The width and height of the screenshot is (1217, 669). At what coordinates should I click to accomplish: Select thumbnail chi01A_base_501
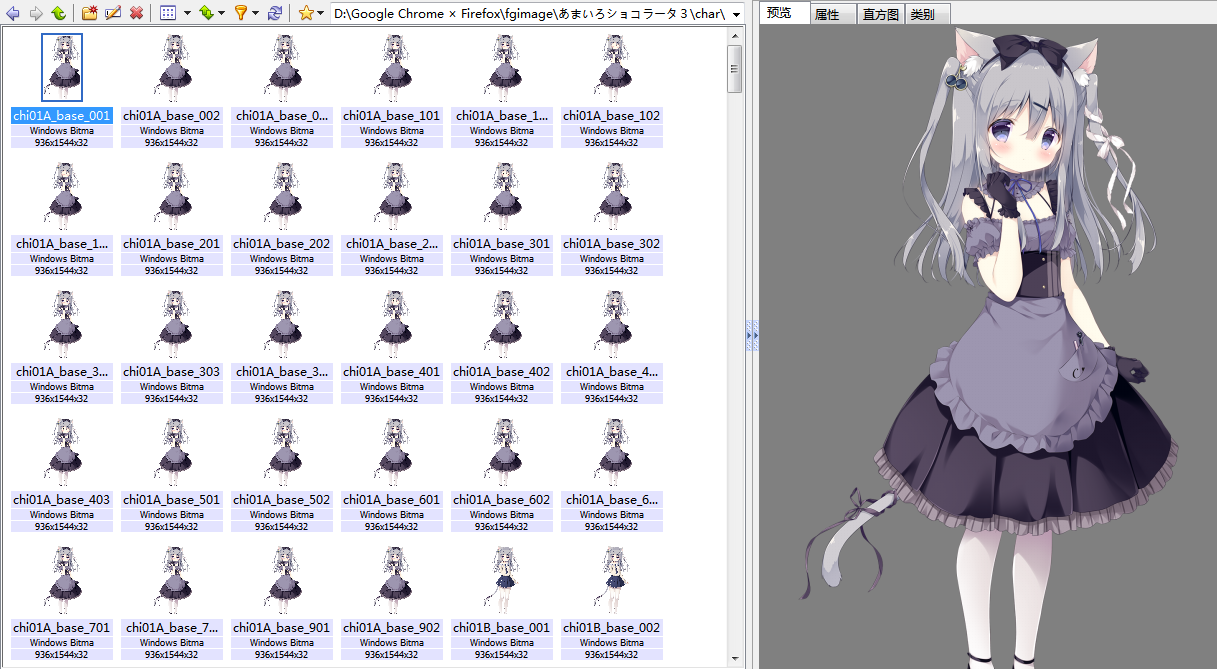172,451
